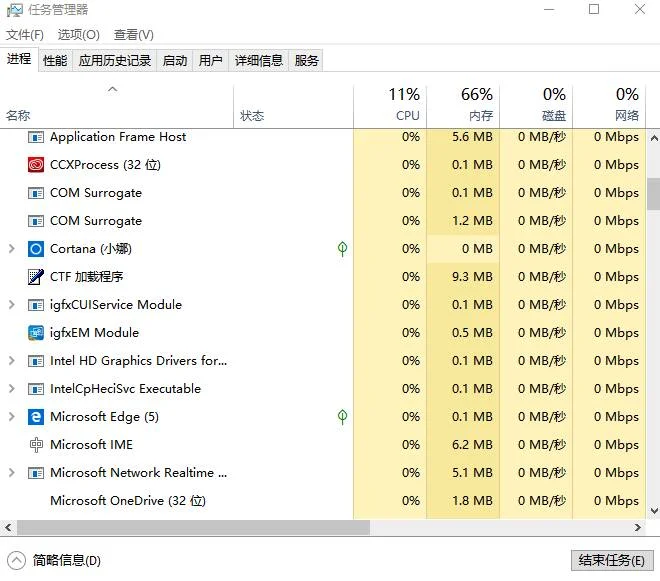Select the 进程 tab
This screenshot has height=581, width=660.
[19, 59]
